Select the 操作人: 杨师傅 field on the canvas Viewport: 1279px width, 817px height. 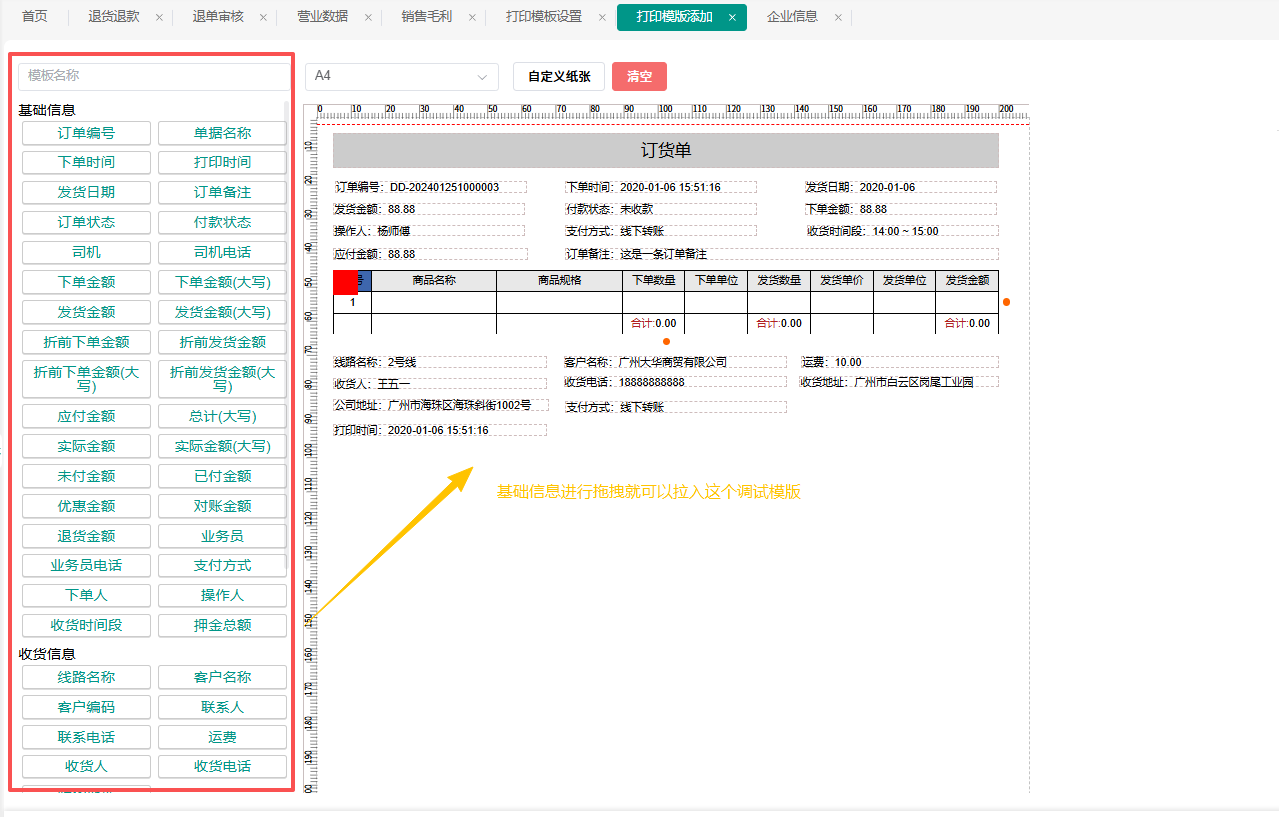coord(429,231)
